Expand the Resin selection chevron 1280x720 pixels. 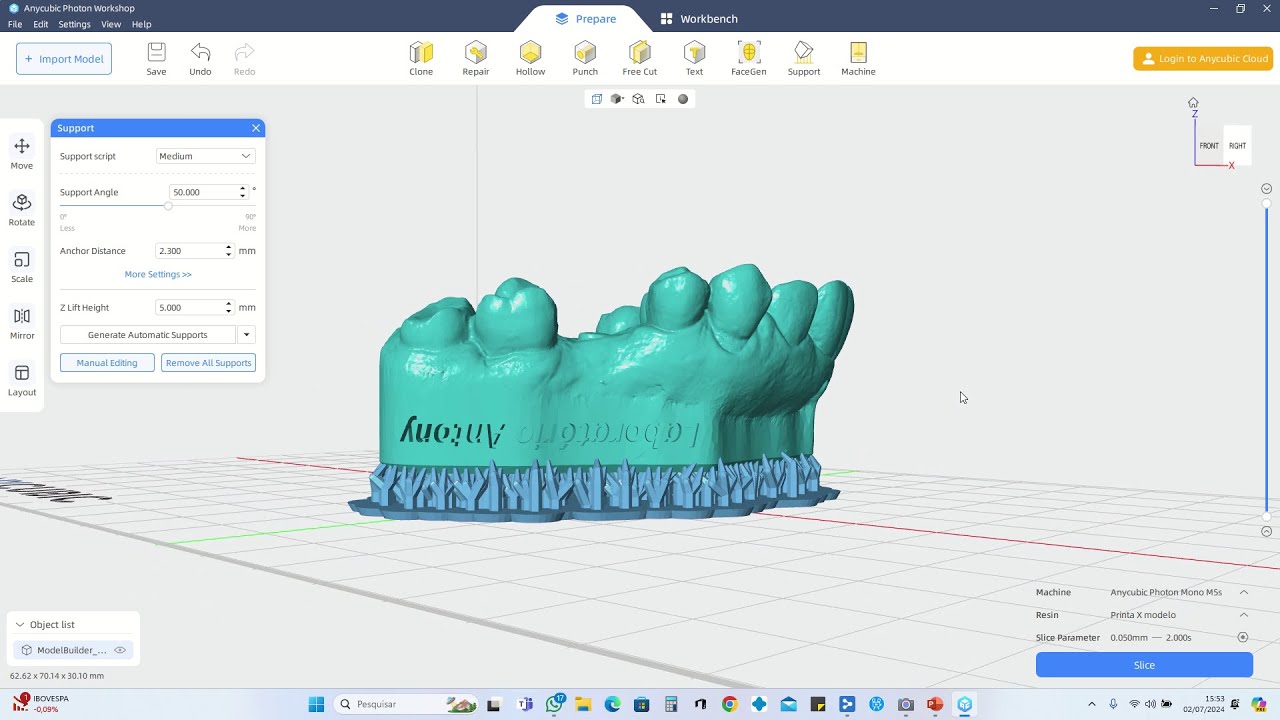click(x=1244, y=615)
